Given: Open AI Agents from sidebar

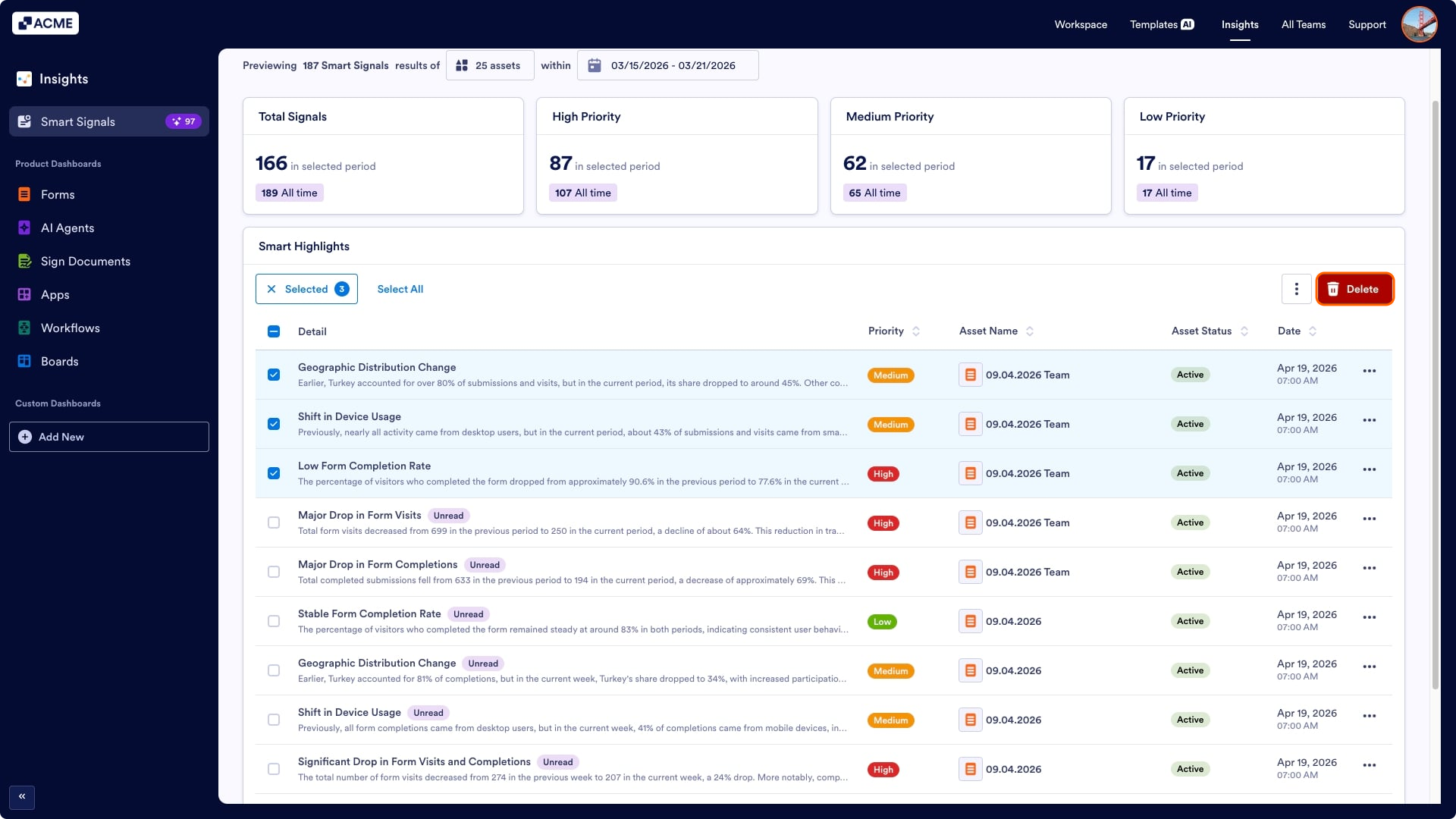Looking at the screenshot, I should click(x=67, y=228).
